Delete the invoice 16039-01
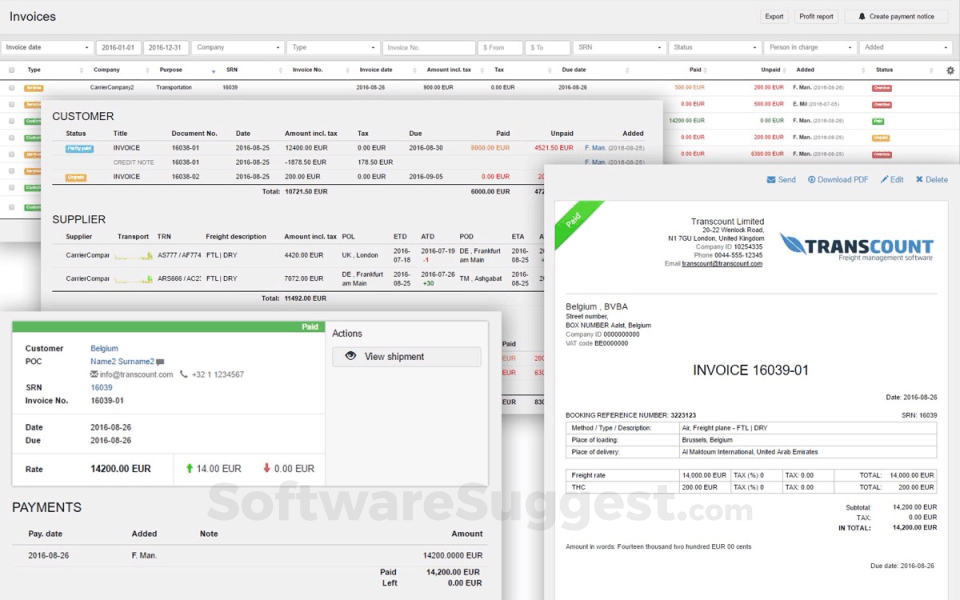Image resolution: width=960 pixels, height=600 pixels. tap(932, 179)
